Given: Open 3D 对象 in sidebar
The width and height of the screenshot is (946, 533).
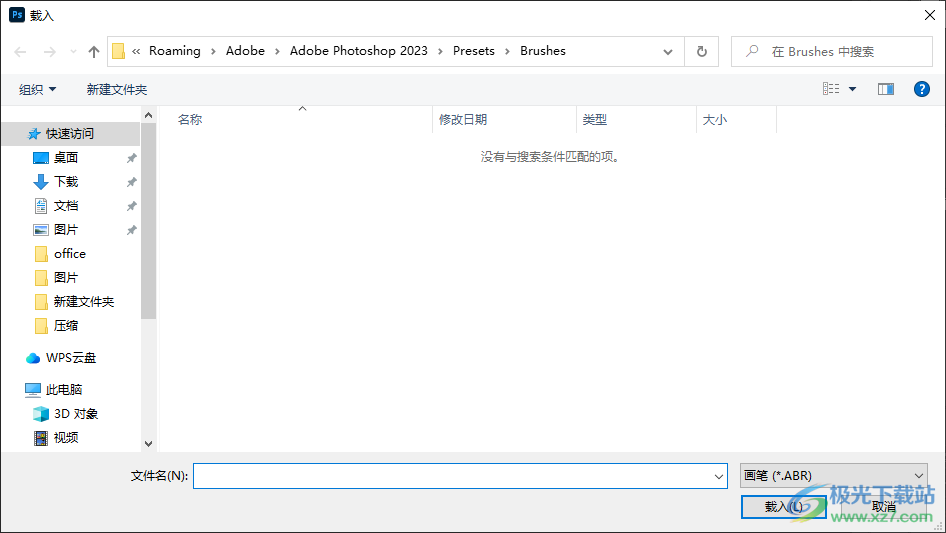Looking at the screenshot, I should click(76, 414).
